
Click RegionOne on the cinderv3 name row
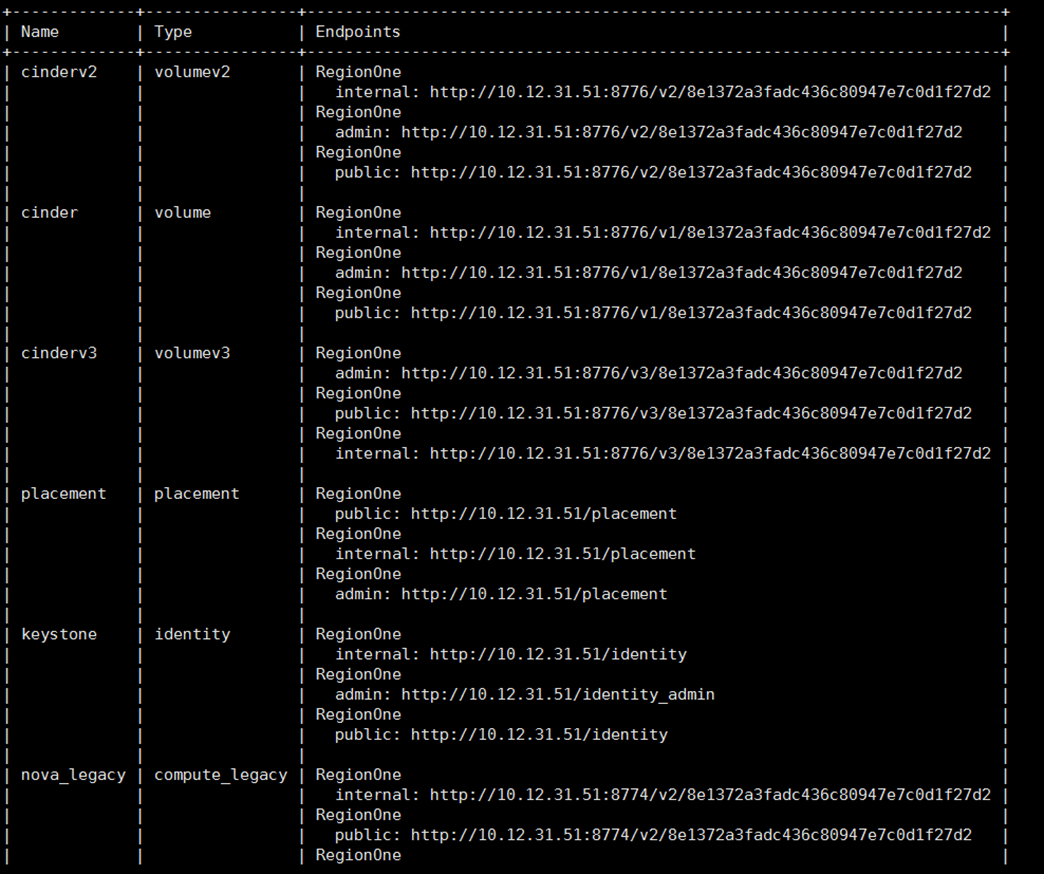point(358,353)
